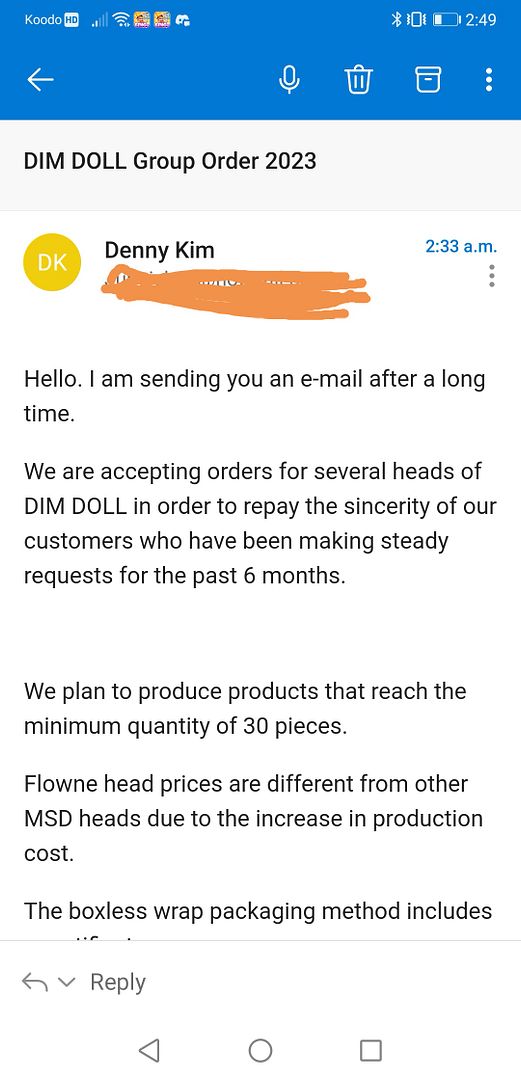Tap the 2:33 a.m. timestamp
521x1080 pixels.
pyautogui.click(x=461, y=246)
